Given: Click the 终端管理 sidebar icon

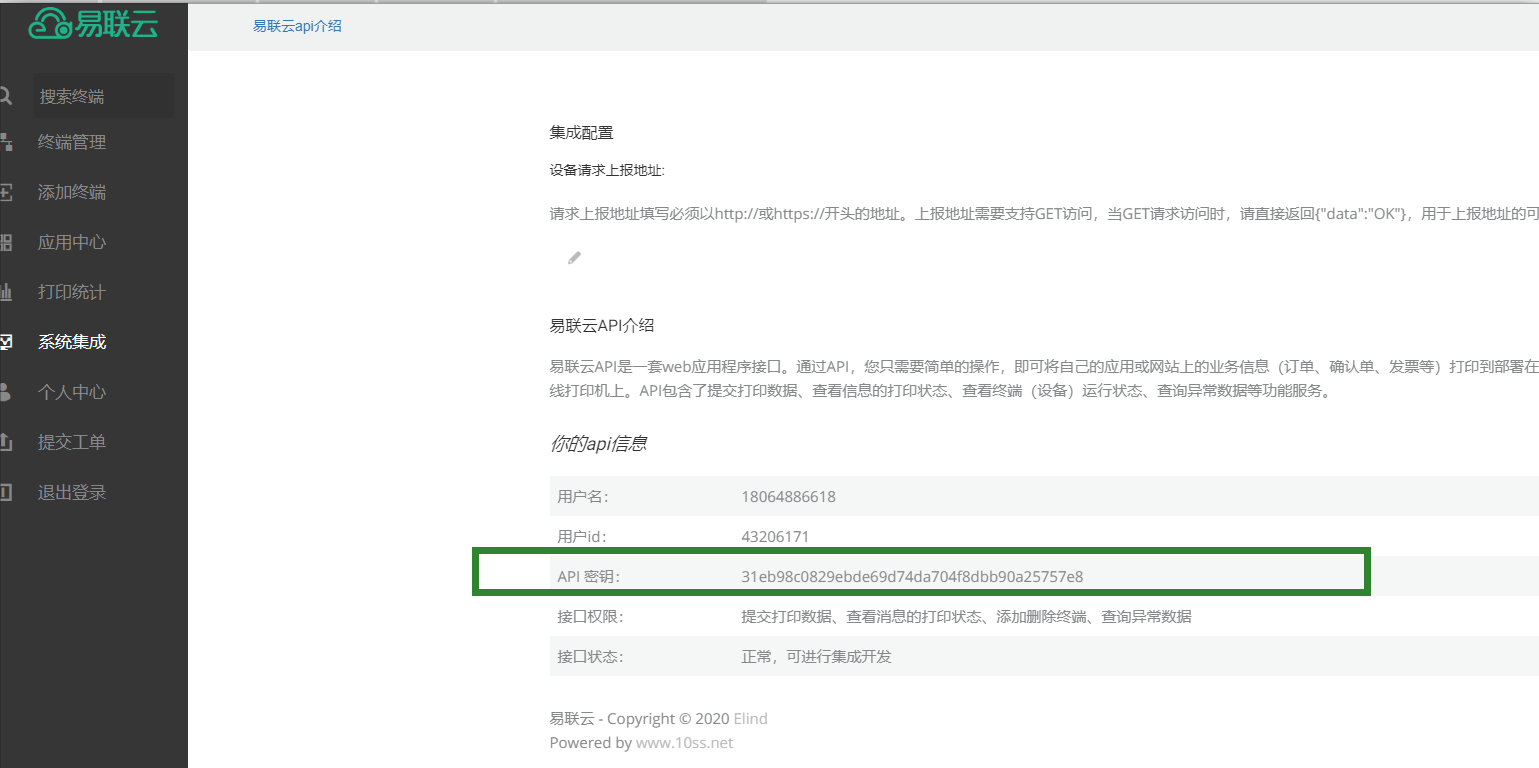Looking at the screenshot, I should pyautogui.click(x=5, y=142).
